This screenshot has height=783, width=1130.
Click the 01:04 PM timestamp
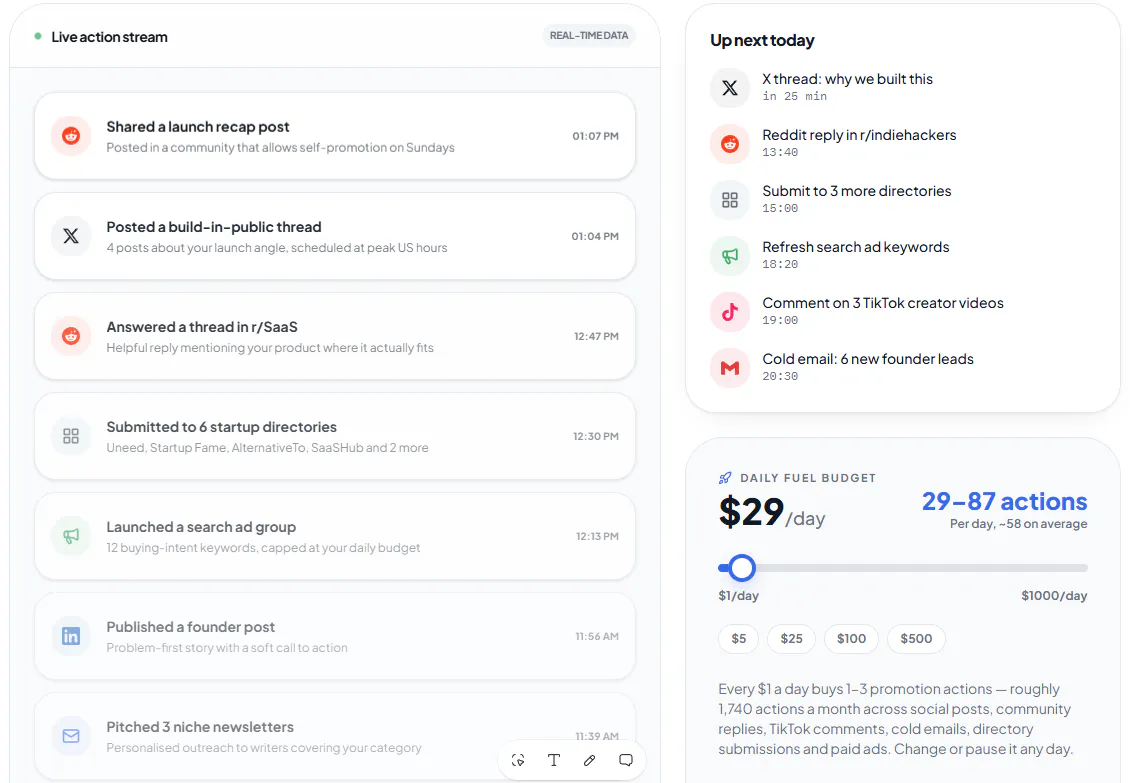click(x=595, y=236)
